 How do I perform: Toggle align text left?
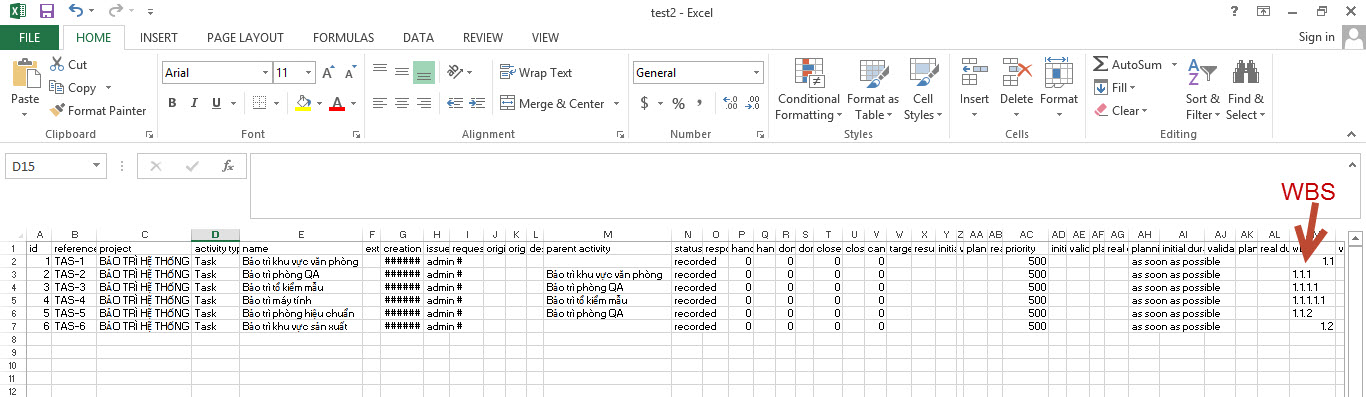380,103
